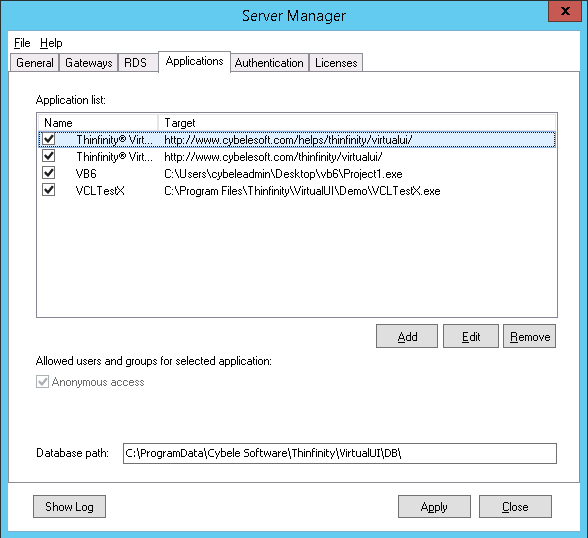Apply the configuration changes

click(434, 507)
